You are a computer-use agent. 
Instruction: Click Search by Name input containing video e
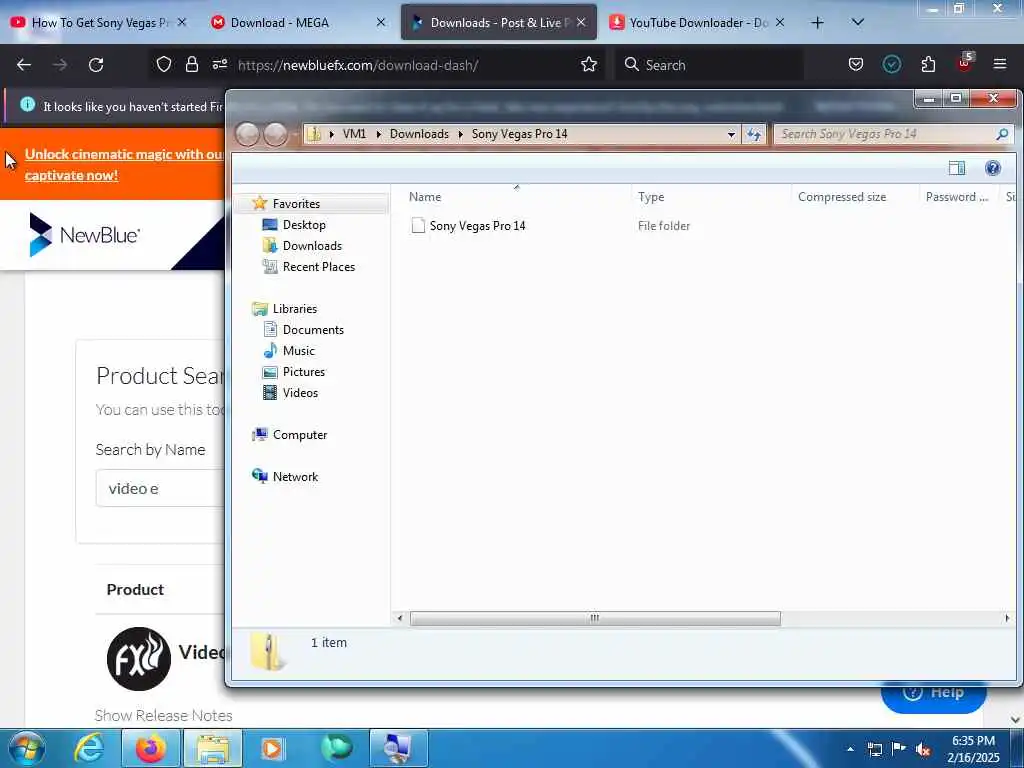(160, 488)
